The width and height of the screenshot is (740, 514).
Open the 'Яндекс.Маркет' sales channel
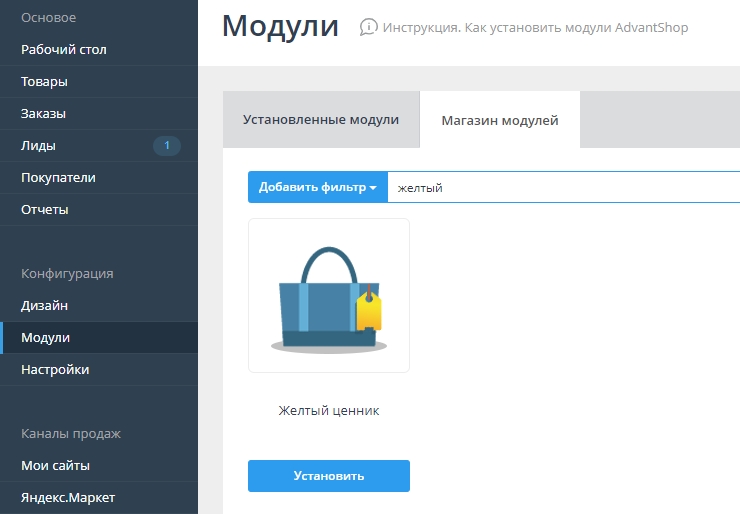[67, 497]
